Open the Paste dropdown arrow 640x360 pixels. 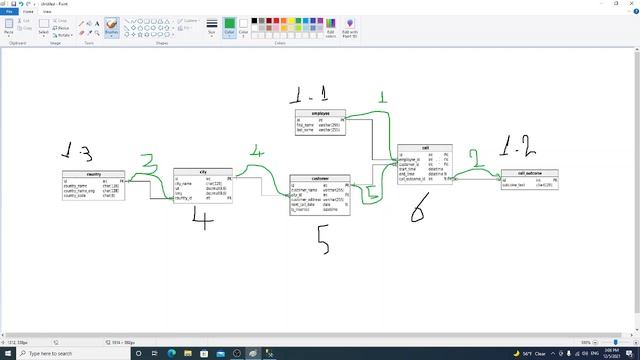point(9,36)
